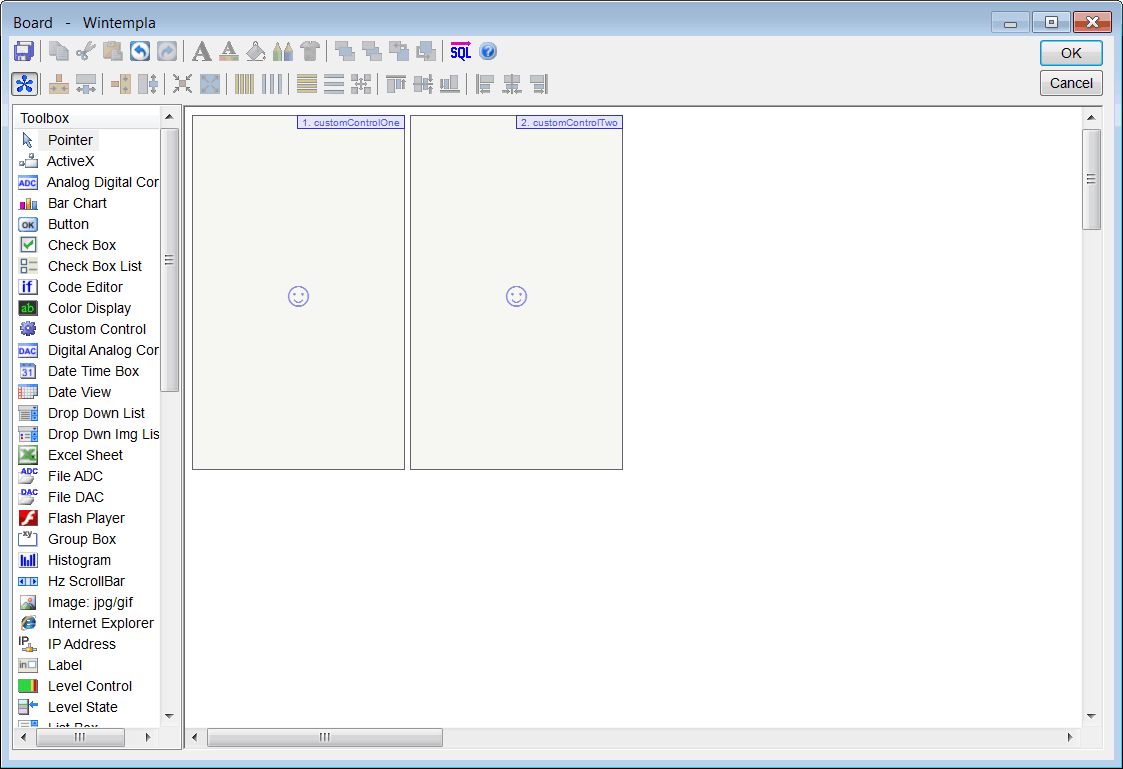This screenshot has height=769, width=1123.
Task: Click the yellow vertical columns distribute icon
Action: (x=244, y=84)
